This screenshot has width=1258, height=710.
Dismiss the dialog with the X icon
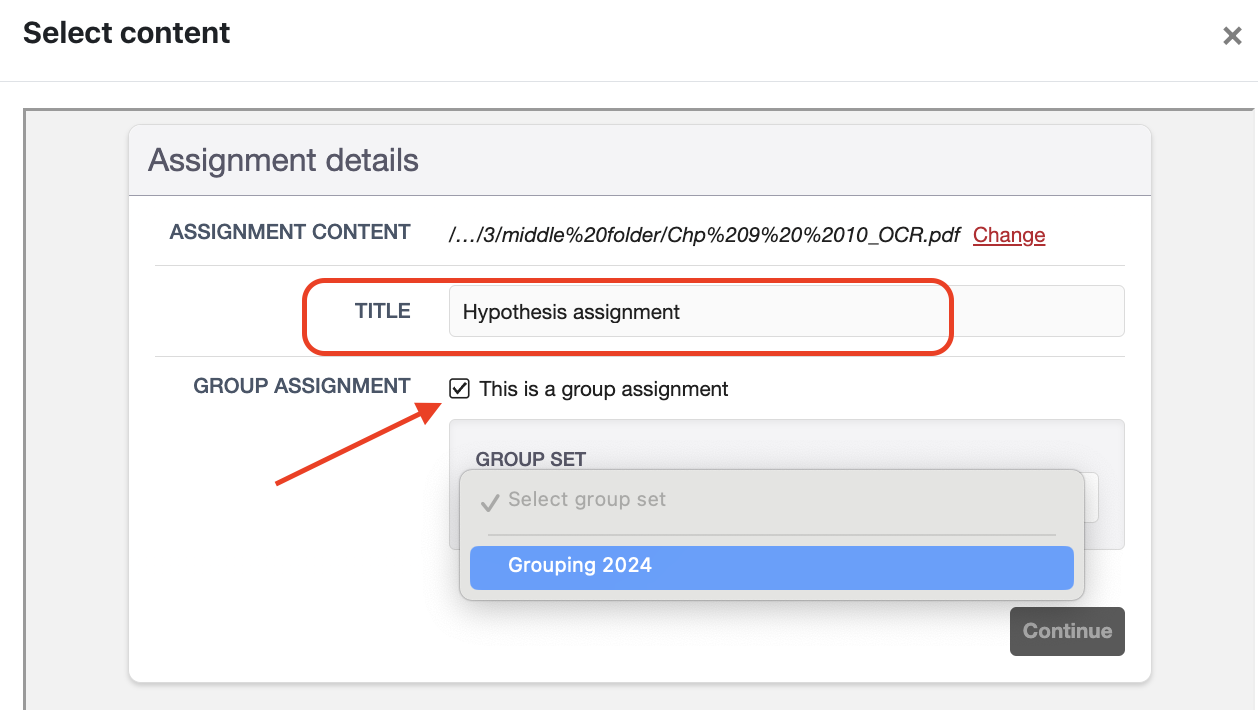(x=1231, y=36)
